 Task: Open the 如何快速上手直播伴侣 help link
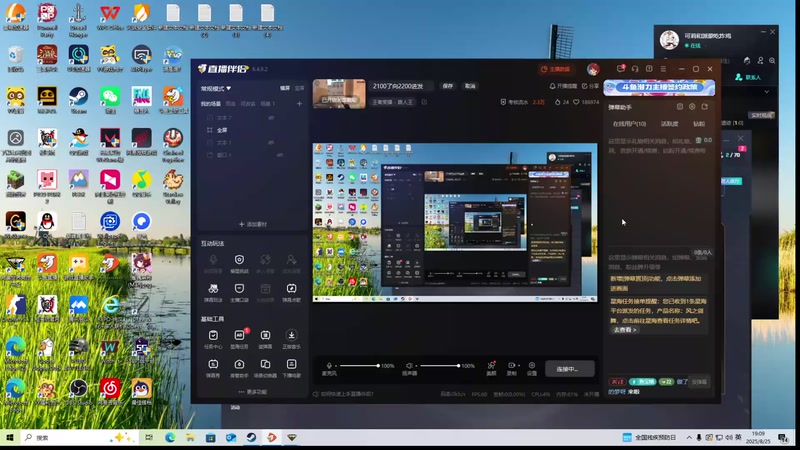tap(343, 394)
